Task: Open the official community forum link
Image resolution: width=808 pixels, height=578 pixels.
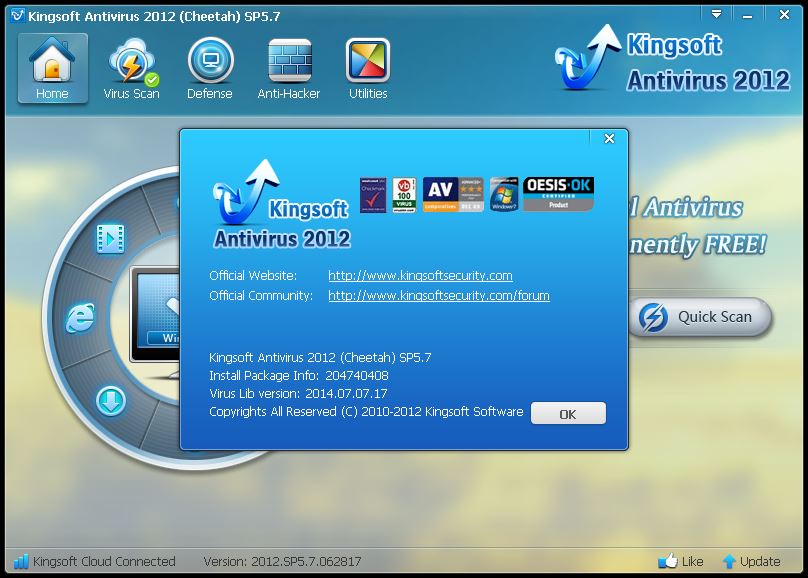Action: [x=439, y=296]
